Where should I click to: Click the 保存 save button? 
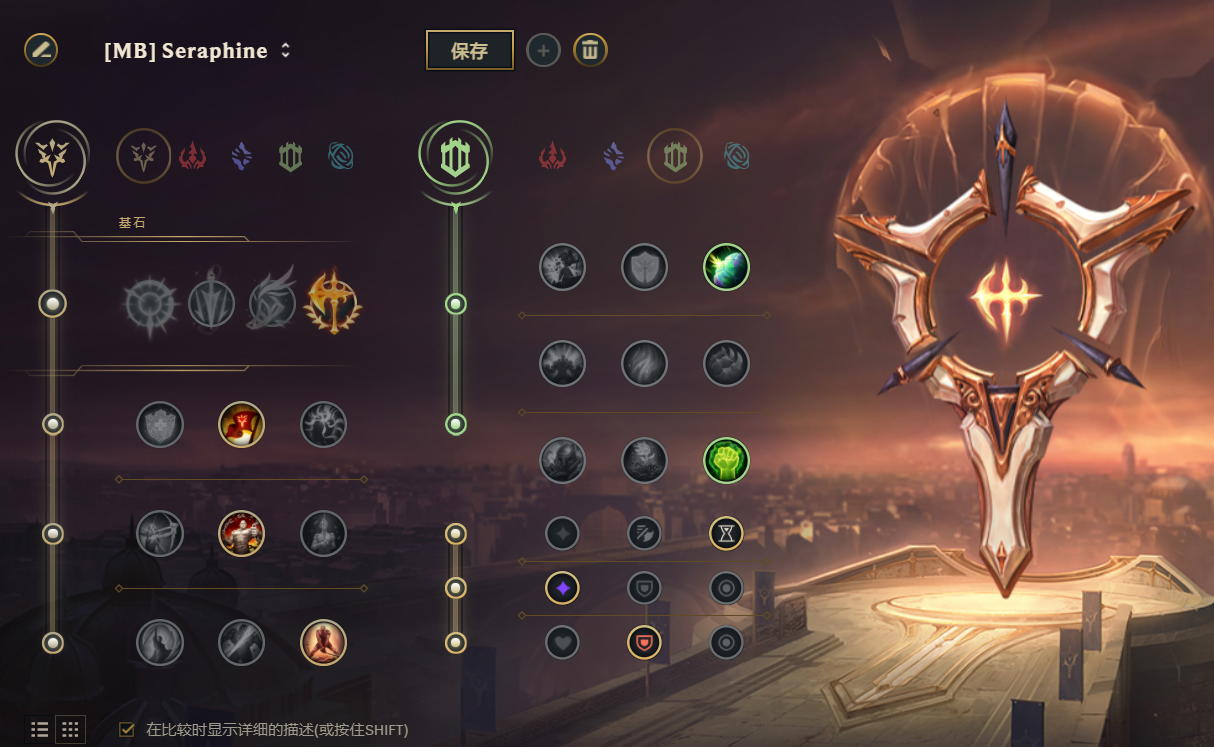pos(470,50)
